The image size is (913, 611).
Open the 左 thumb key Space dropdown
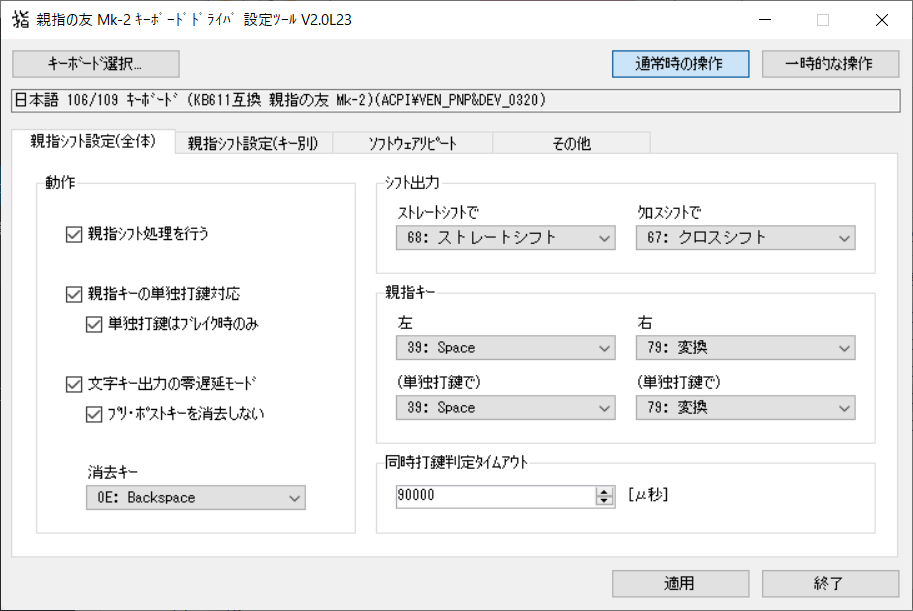(x=505, y=348)
